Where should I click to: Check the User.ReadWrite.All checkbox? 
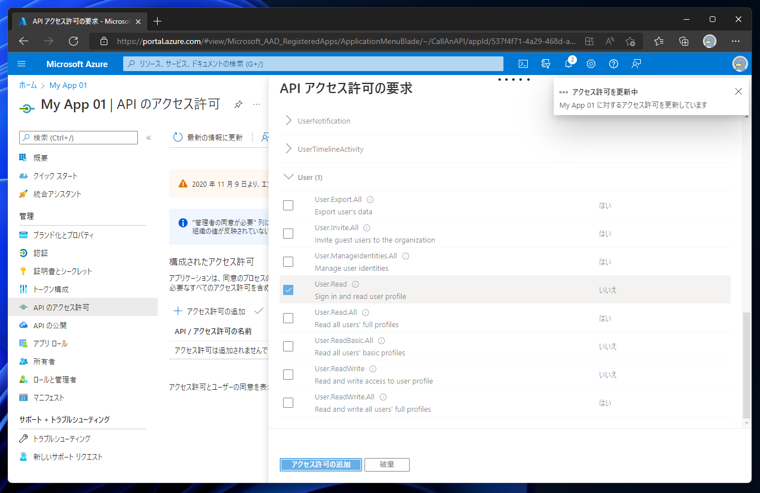[288, 402]
